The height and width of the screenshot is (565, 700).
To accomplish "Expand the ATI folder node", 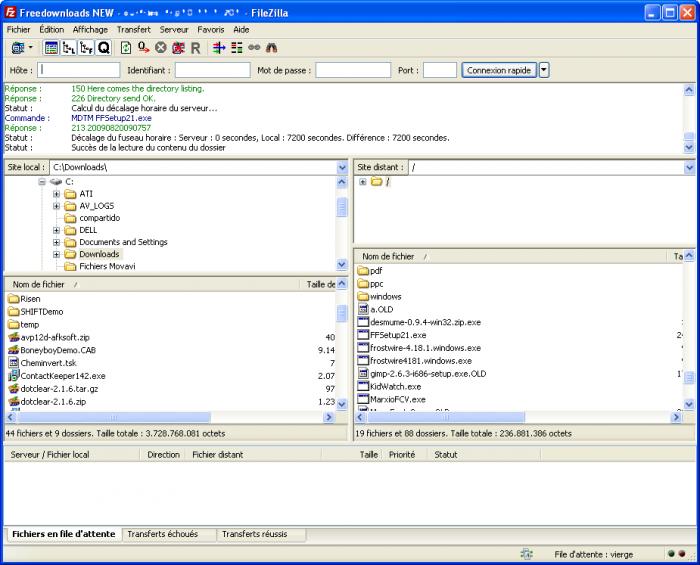I will tap(56, 194).
